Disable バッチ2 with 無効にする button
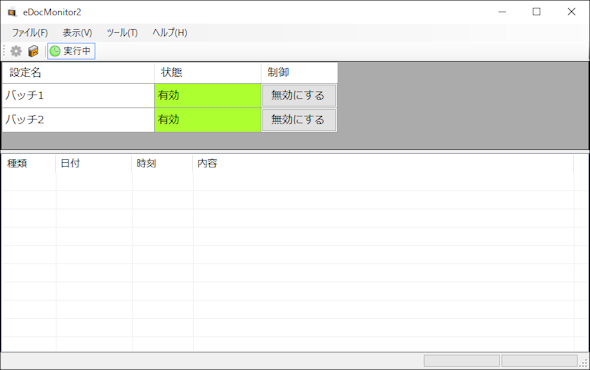Image resolution: width=590 pixels, height=370 pixels. (x=299, y=120)
